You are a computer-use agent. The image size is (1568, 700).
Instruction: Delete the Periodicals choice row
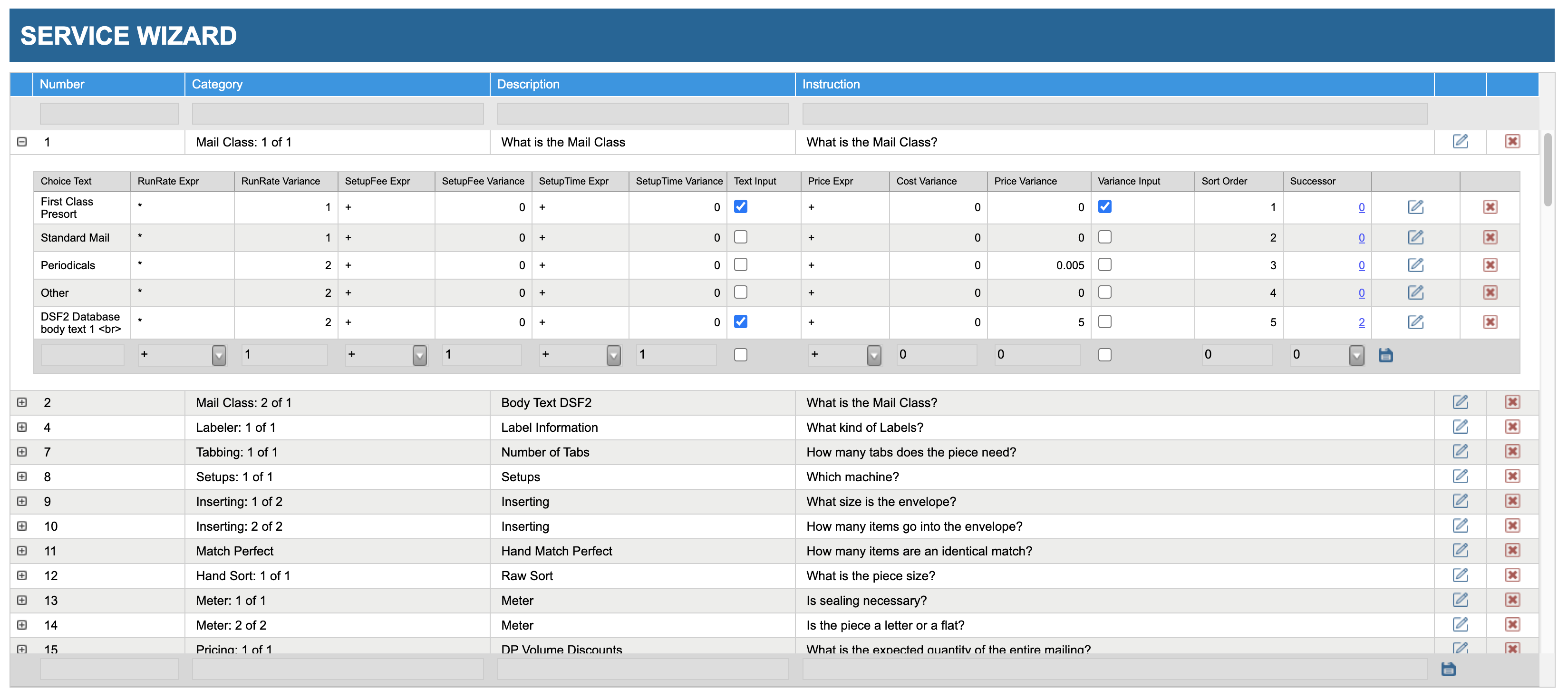(1490, 265)
